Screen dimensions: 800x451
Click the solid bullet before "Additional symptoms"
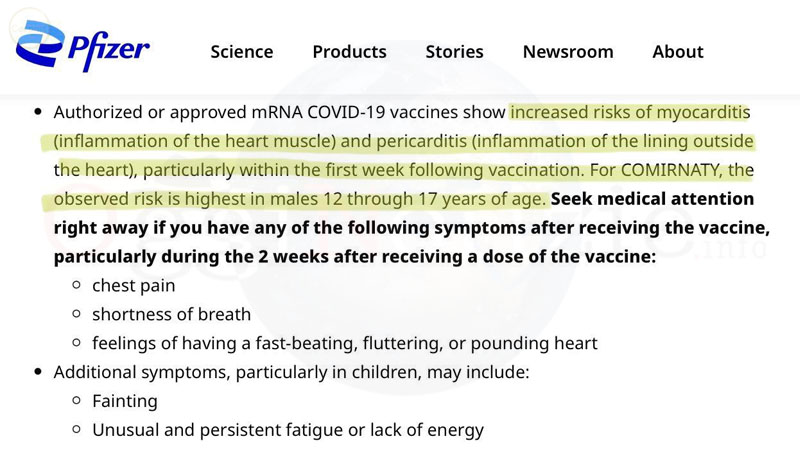[38, 373]
